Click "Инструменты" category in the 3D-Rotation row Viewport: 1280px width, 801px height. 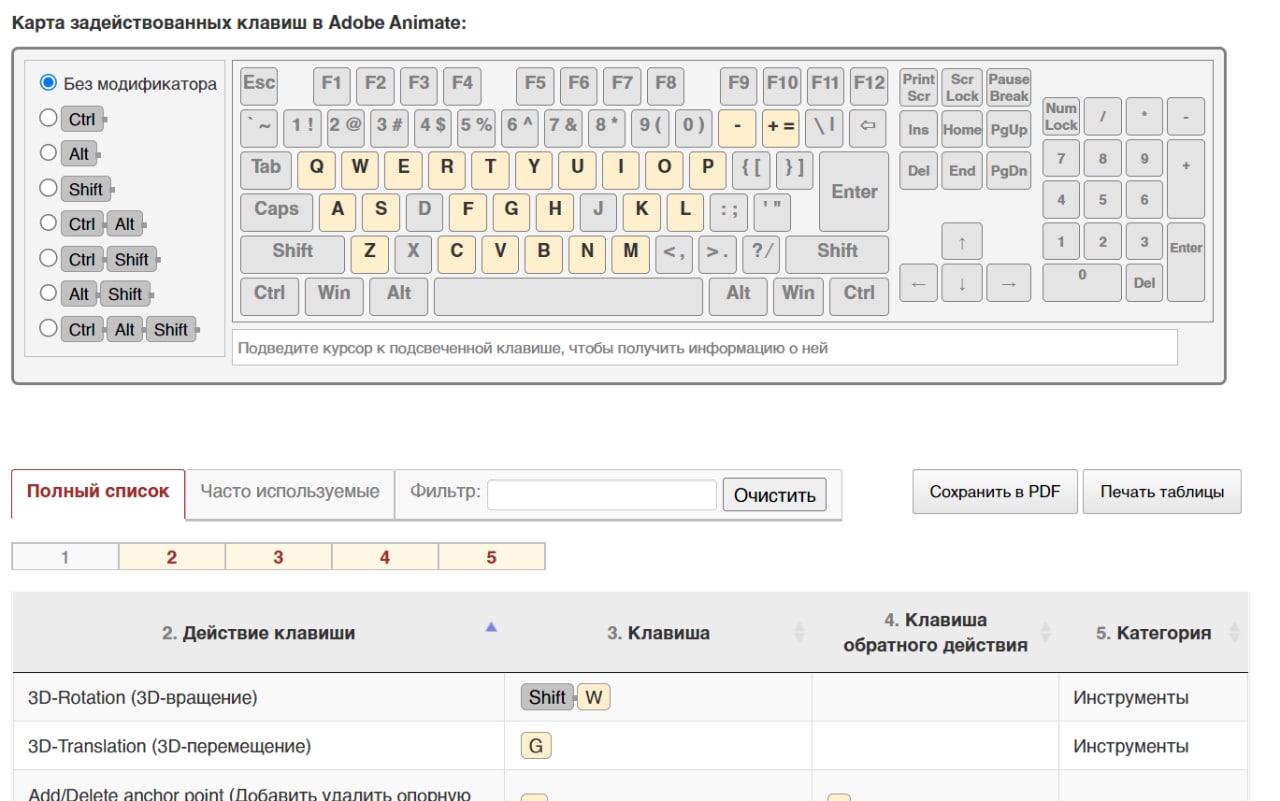coord(1131,698)
